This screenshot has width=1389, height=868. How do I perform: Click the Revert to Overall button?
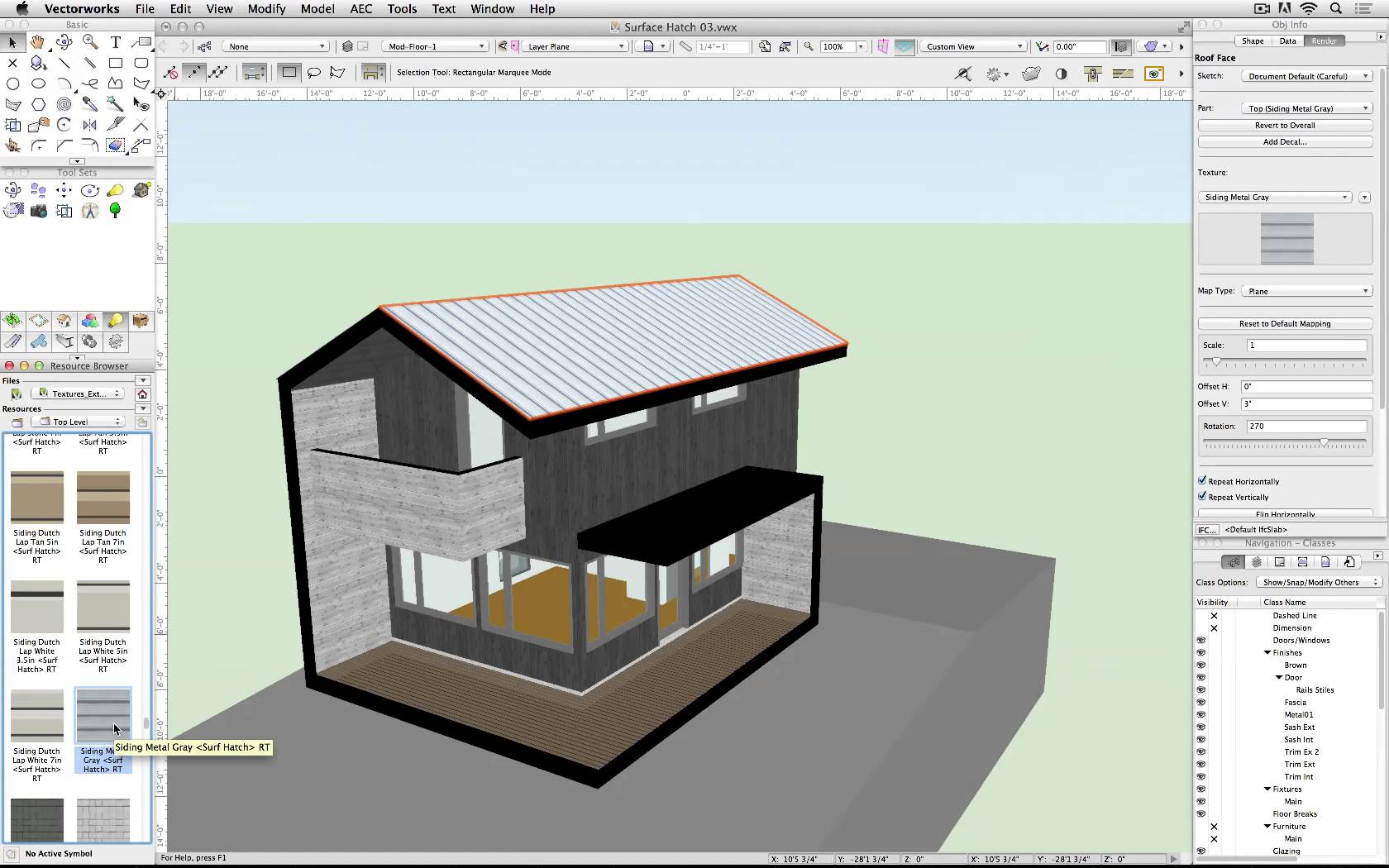pyautogui.click(x=1285, y=125)
